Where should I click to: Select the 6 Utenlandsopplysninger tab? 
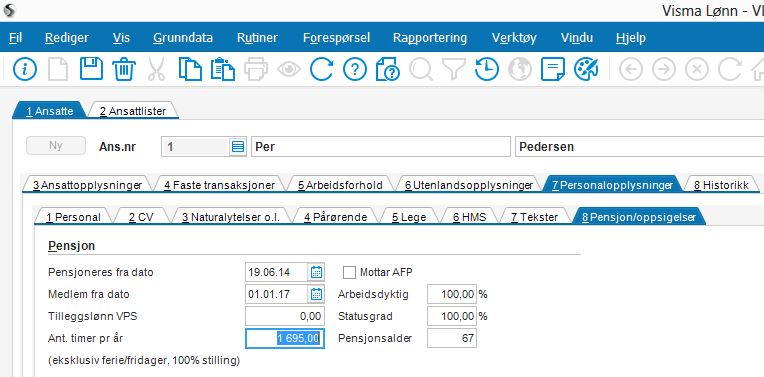469,185
